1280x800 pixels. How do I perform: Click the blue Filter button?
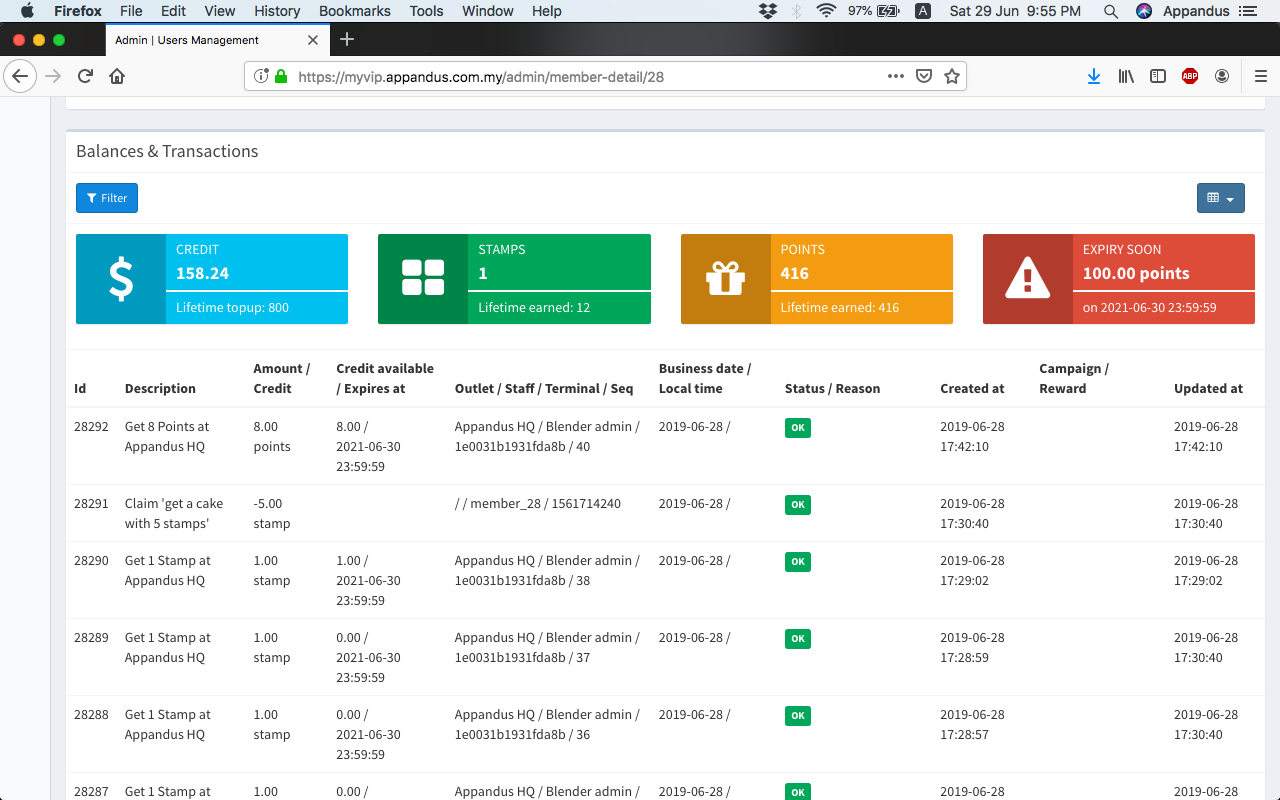pos(107,198)
